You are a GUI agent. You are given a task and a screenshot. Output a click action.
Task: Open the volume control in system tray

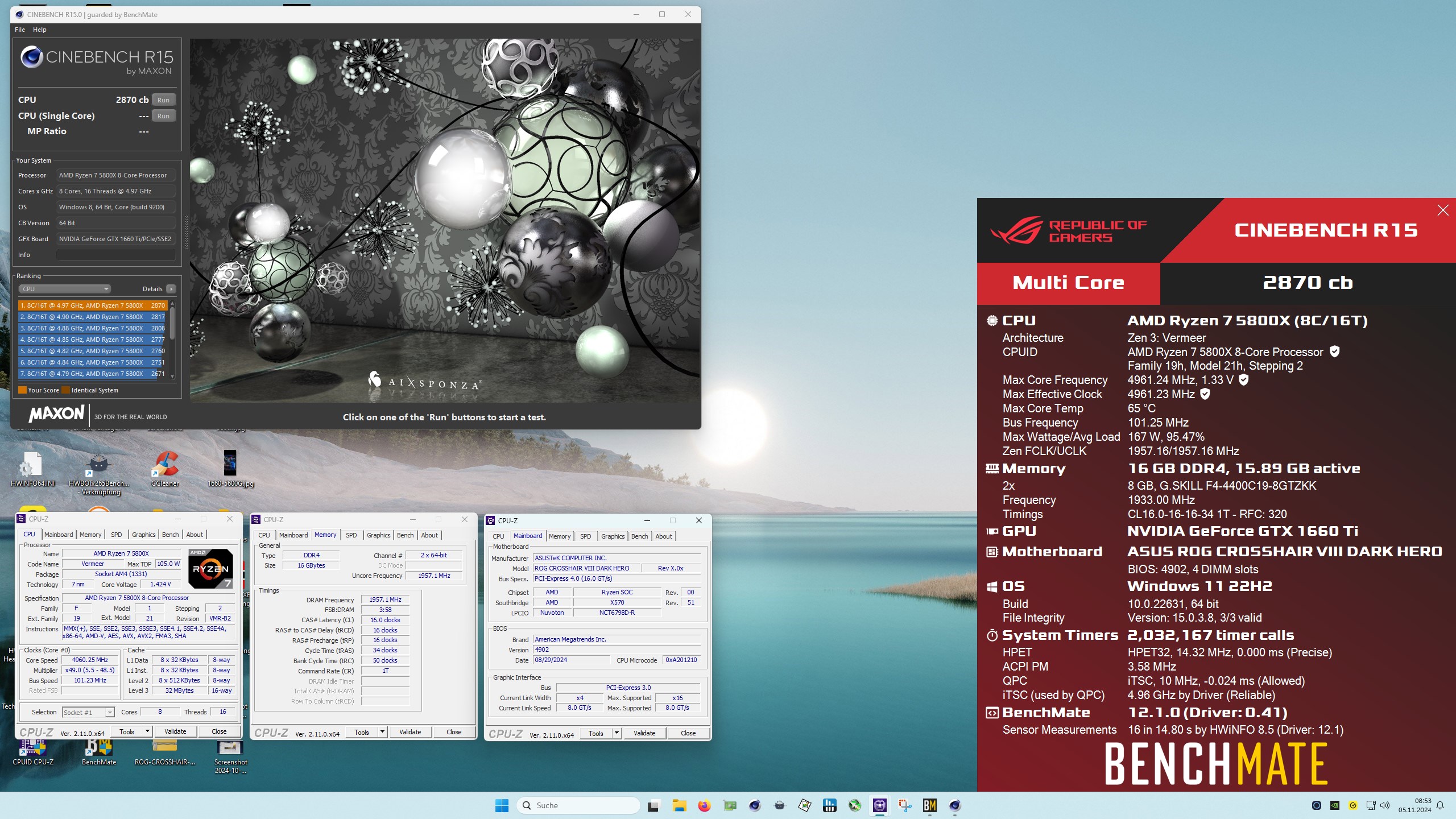tap(1385, 805)
